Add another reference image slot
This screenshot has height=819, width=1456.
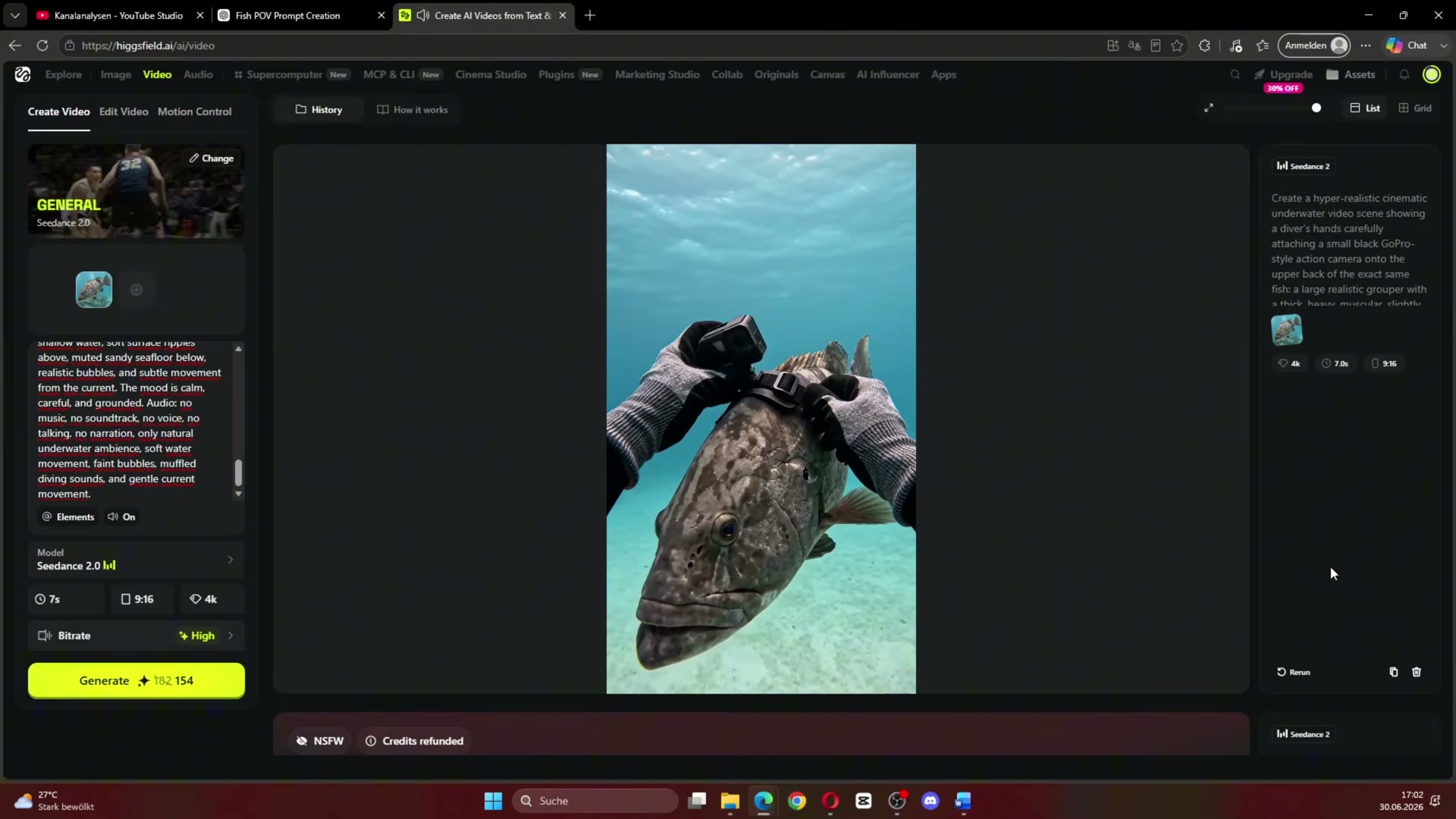pos(136,290)
